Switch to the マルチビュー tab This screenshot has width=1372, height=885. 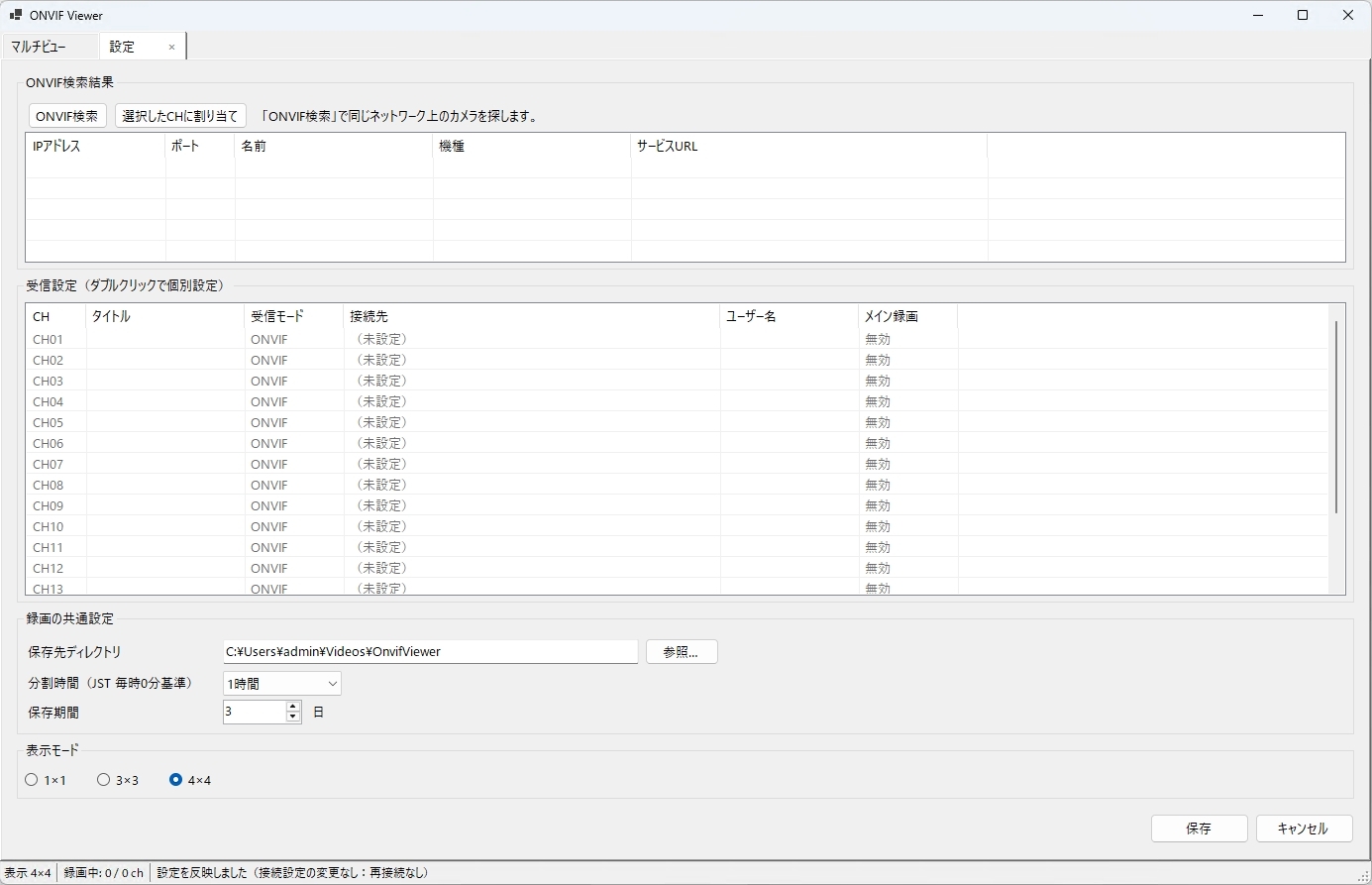50,47
